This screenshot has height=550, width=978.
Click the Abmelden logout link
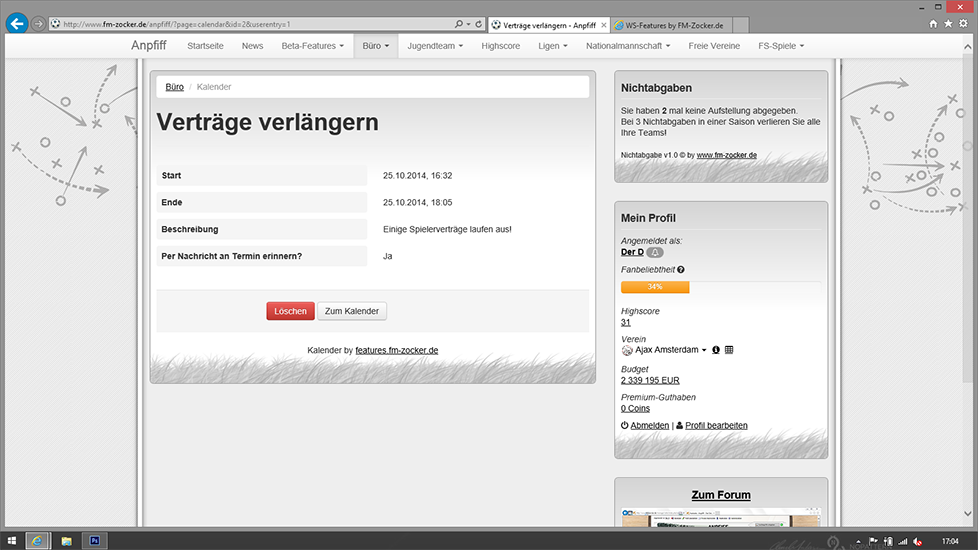(x=649, y=426)
